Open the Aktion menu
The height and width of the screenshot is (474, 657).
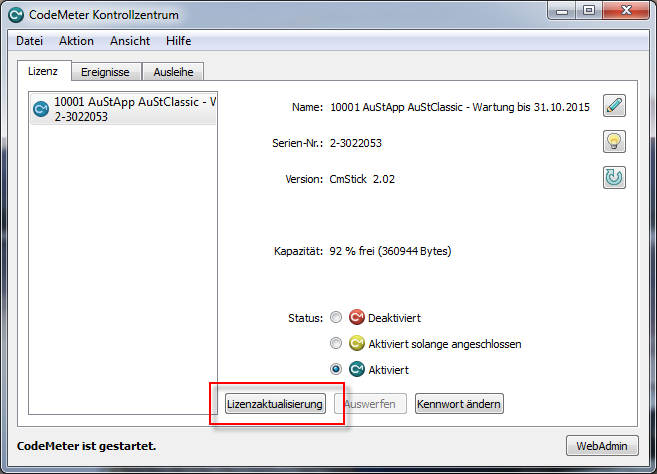(76, 41)
